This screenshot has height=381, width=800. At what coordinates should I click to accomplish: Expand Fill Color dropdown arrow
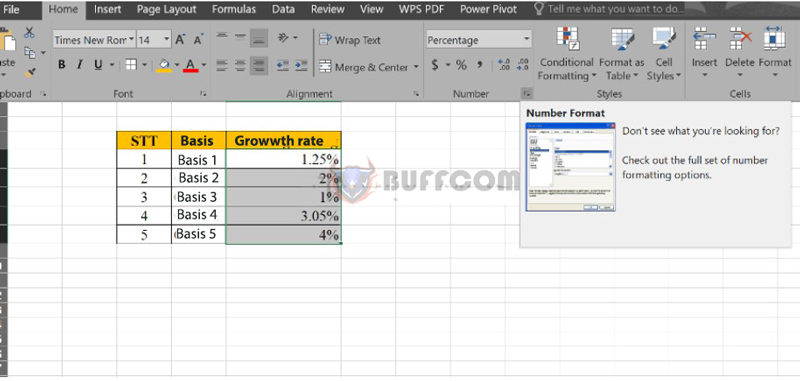coord(177,65)
